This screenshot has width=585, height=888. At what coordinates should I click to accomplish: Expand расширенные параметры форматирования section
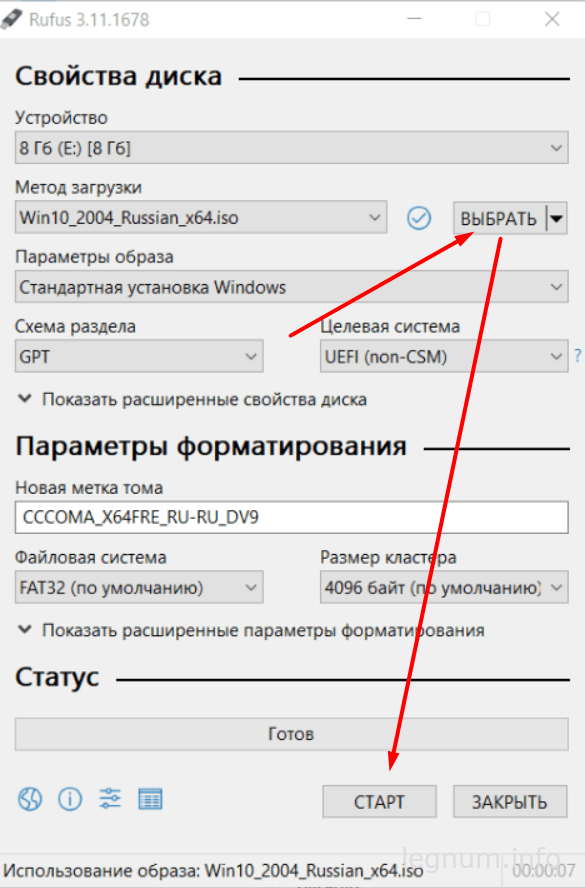pos(251,630)
